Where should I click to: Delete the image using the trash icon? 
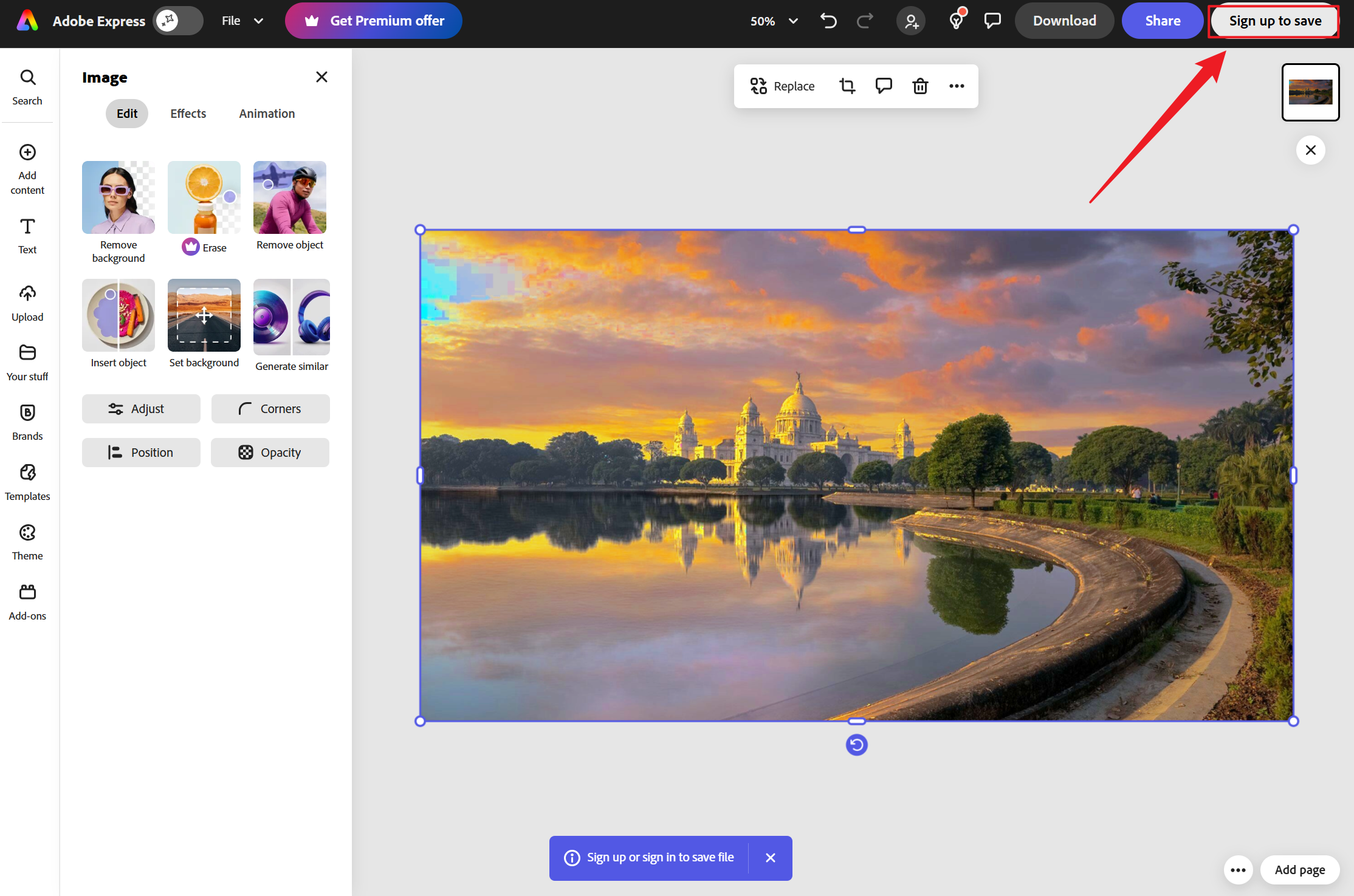click(x=920, y=86)
